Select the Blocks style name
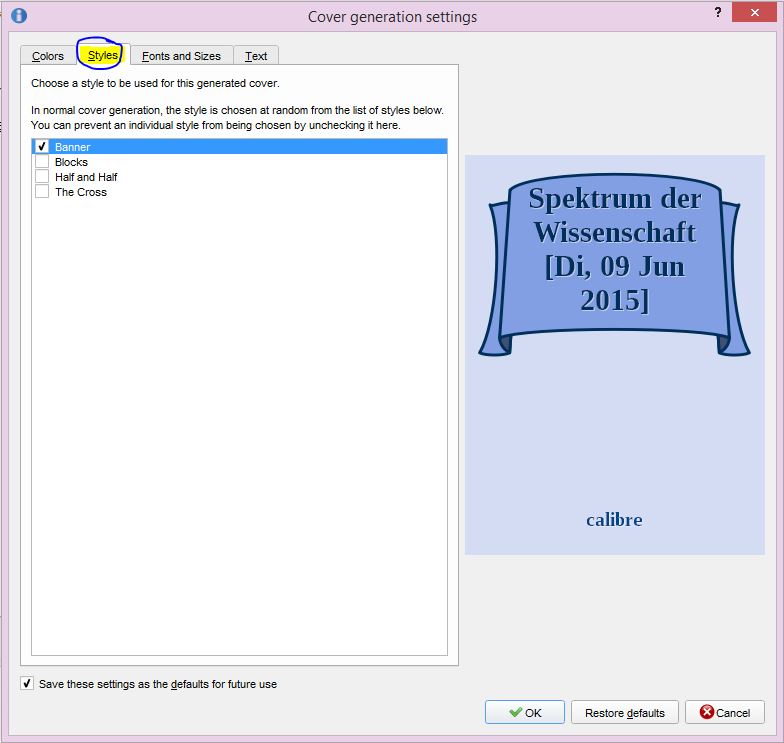This screenshot has height=743, width=784. 72,162
